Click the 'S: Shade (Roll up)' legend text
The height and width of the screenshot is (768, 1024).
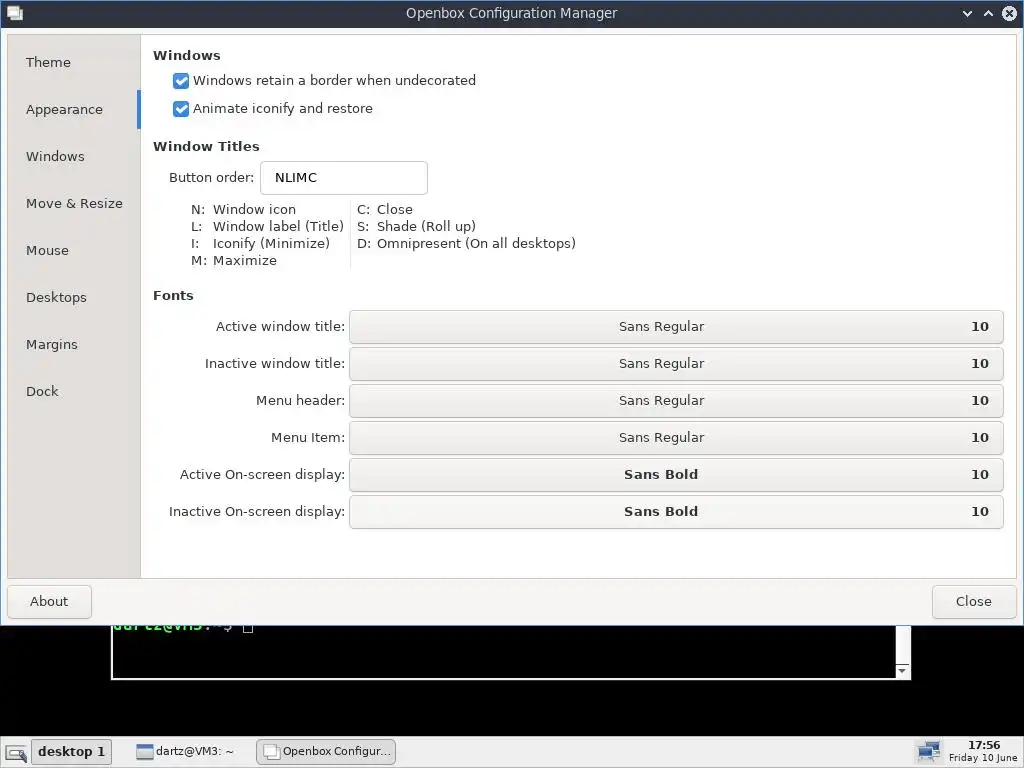pos(416,227)
